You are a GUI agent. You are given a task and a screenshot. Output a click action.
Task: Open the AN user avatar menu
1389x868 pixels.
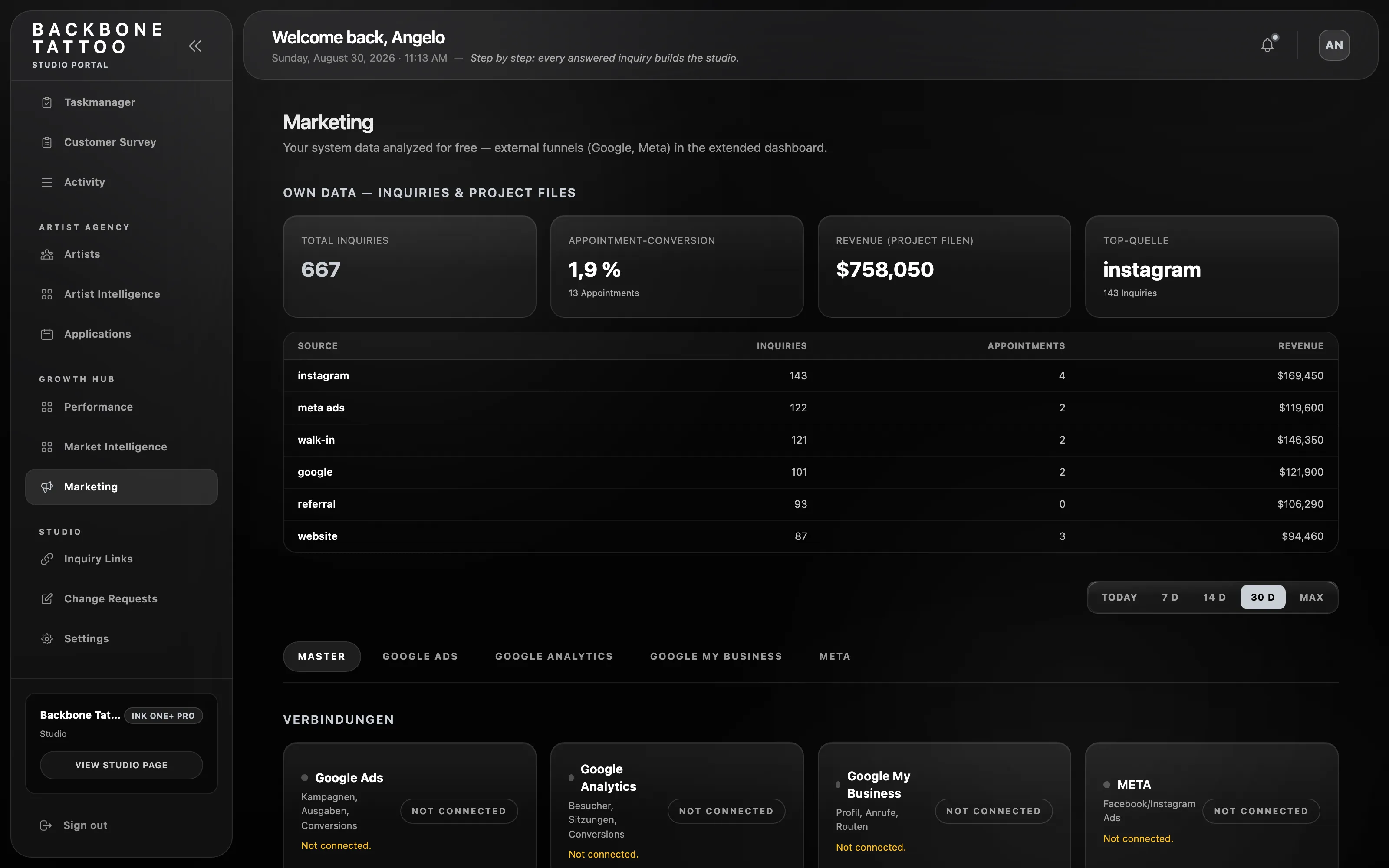tap(1334, 45)
